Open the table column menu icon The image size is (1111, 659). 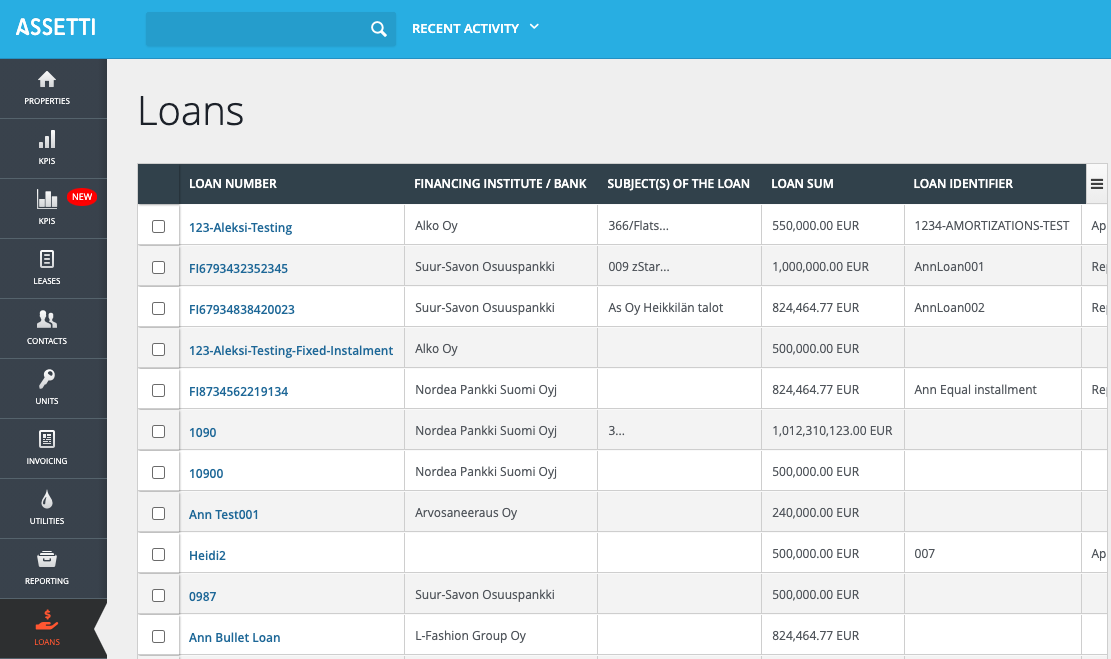[x=1096, y=184]
